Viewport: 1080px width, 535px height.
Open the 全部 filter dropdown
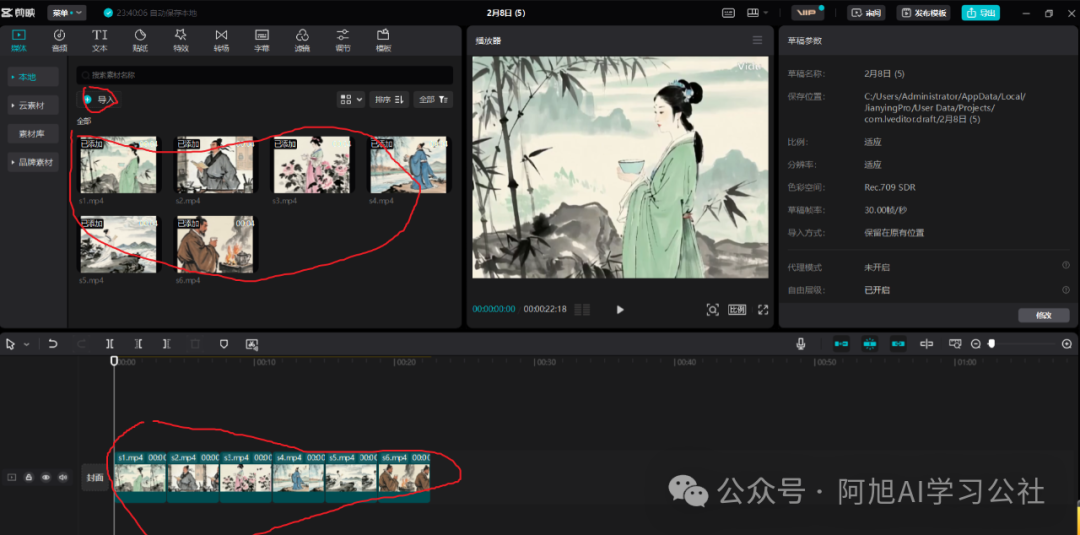point(433,100)
